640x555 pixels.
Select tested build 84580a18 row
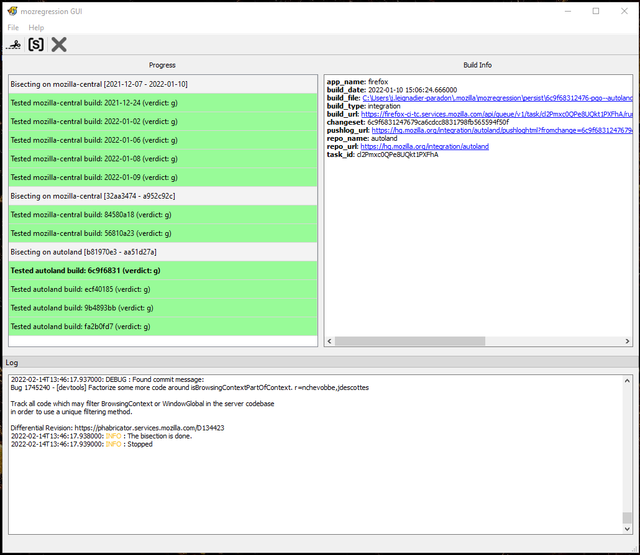[x=163, y=215]
